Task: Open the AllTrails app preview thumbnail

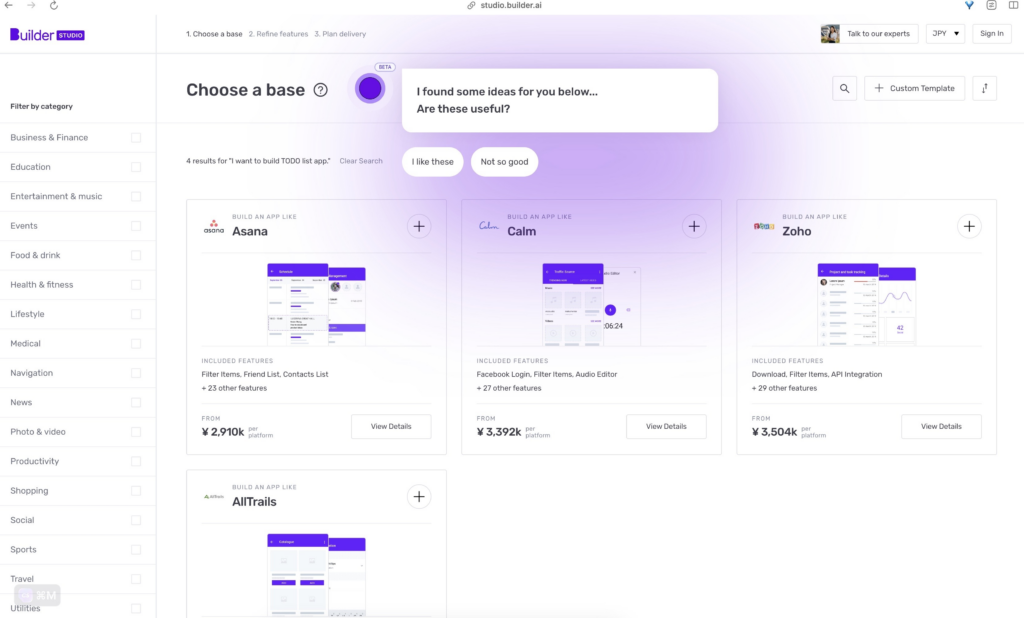Action: coord(317,575)
